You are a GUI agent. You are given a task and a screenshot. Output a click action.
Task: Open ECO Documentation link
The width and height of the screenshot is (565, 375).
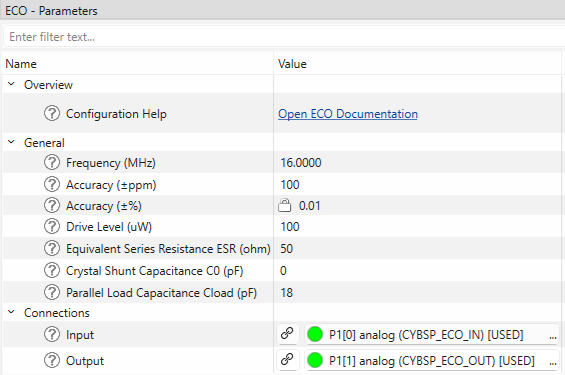[348, 114]
